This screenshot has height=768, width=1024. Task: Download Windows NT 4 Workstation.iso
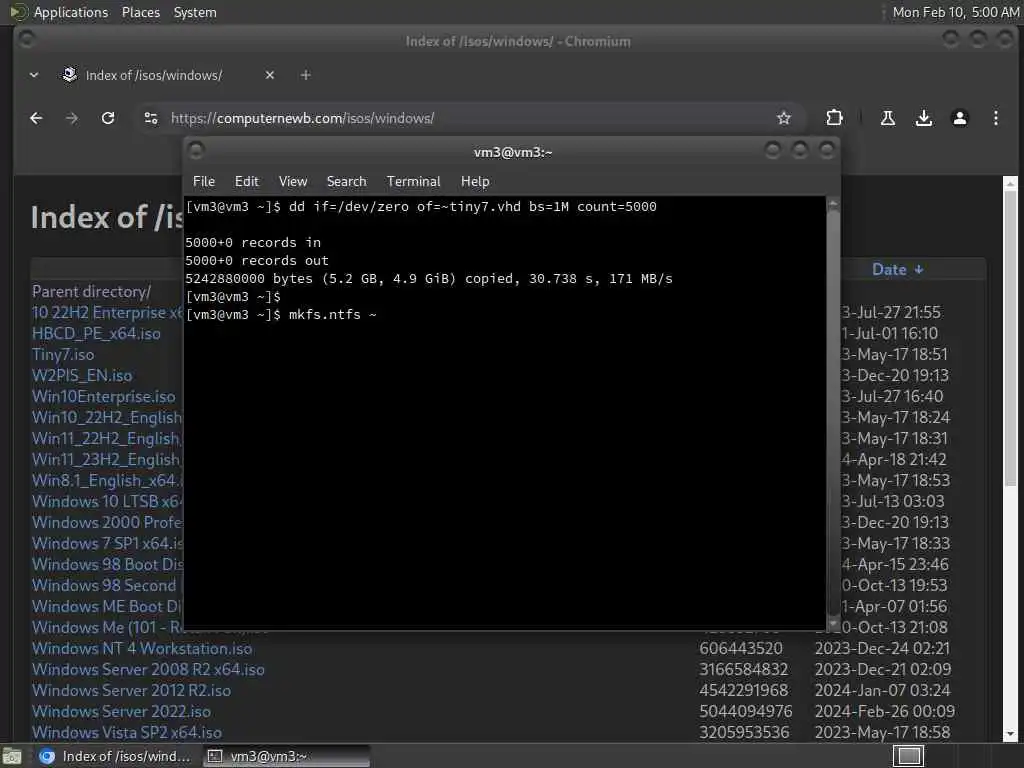pyautogui.click(x=142, y=648)
